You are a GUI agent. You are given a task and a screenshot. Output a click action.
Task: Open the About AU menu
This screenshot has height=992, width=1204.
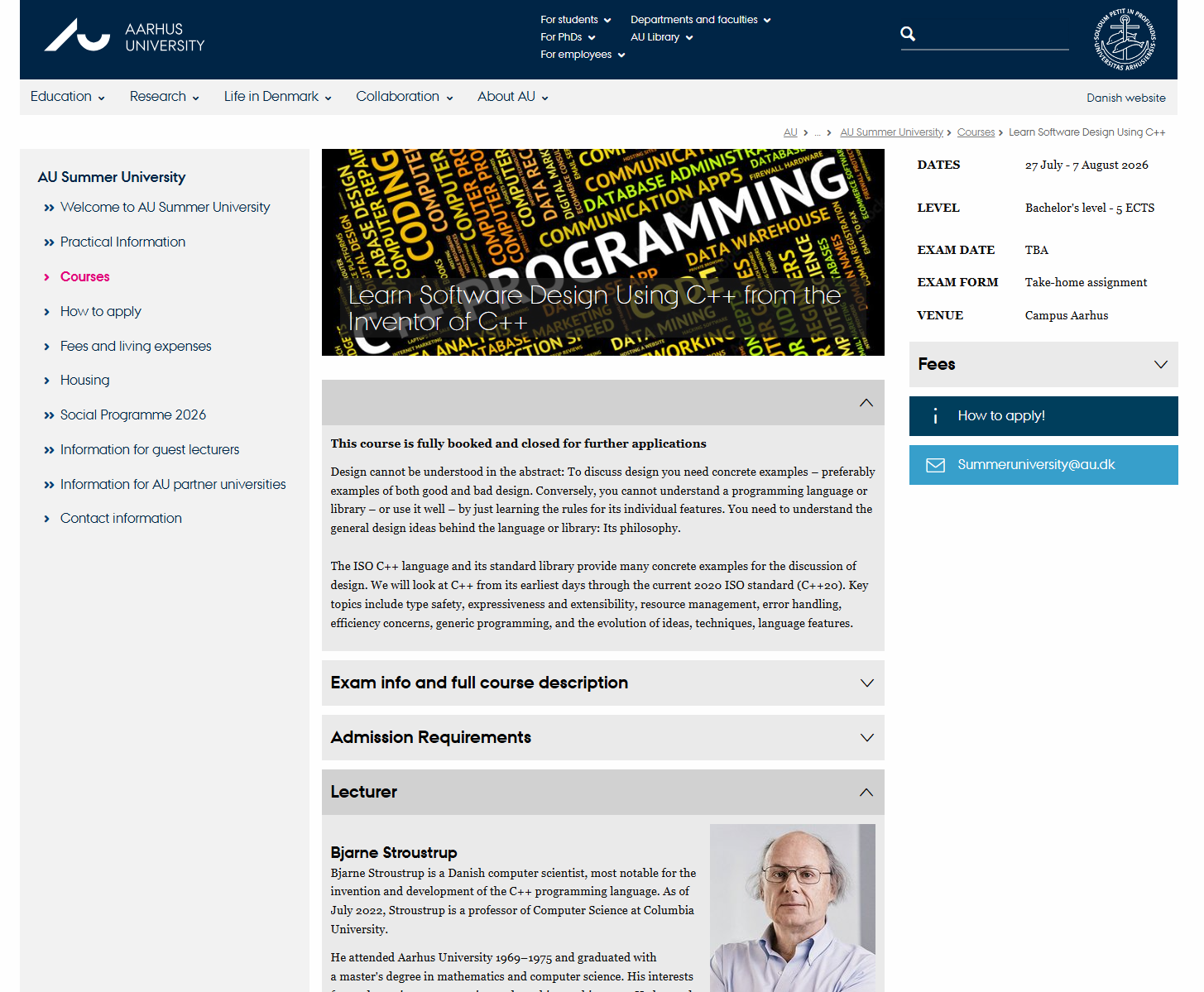(513, 97)
